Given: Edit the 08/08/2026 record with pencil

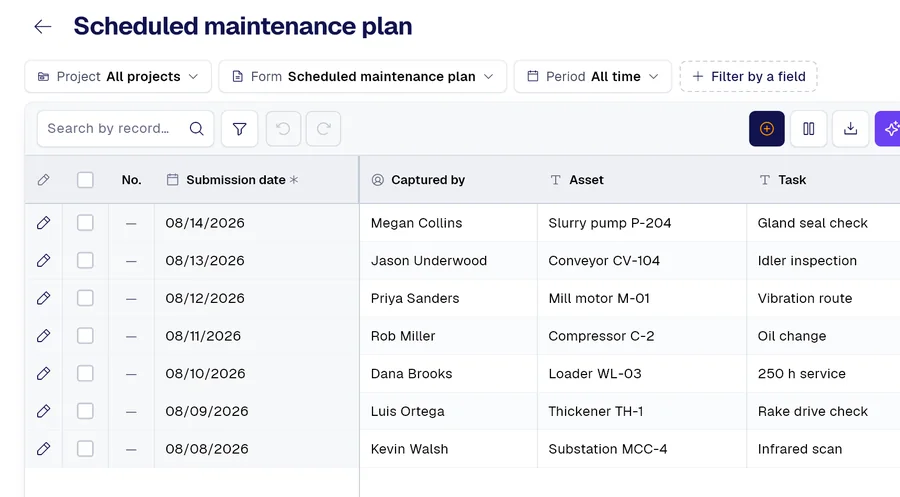Looking at the screenshot, I should point(44,449).
